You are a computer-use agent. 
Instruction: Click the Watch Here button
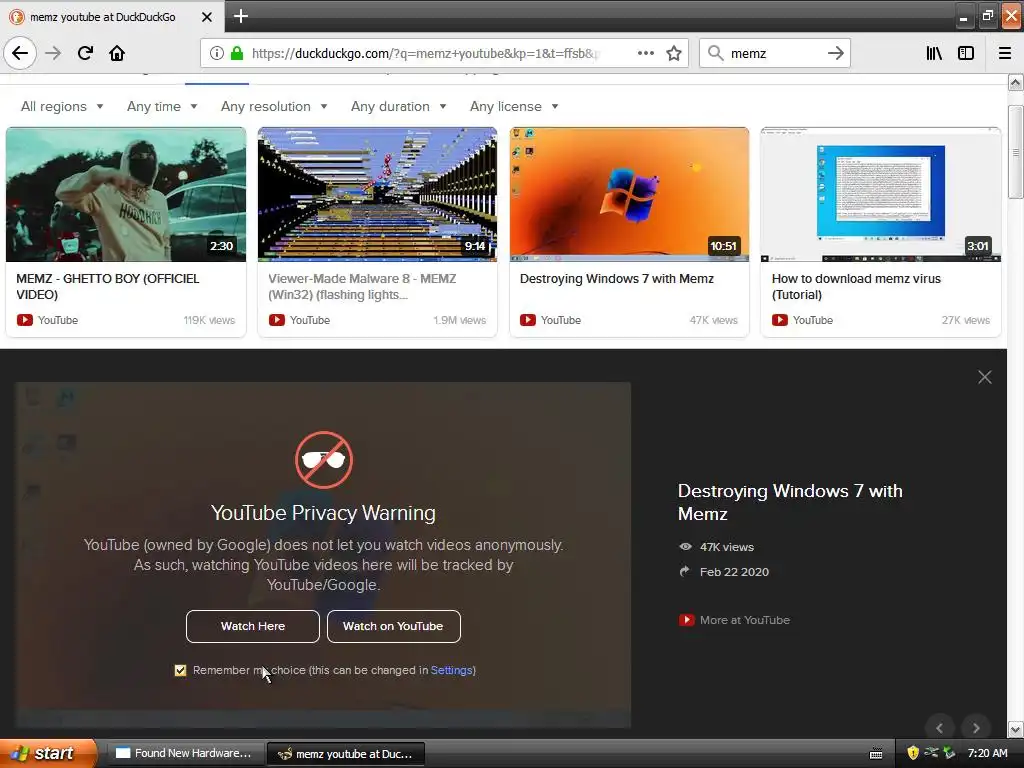[x=253, y=626]
